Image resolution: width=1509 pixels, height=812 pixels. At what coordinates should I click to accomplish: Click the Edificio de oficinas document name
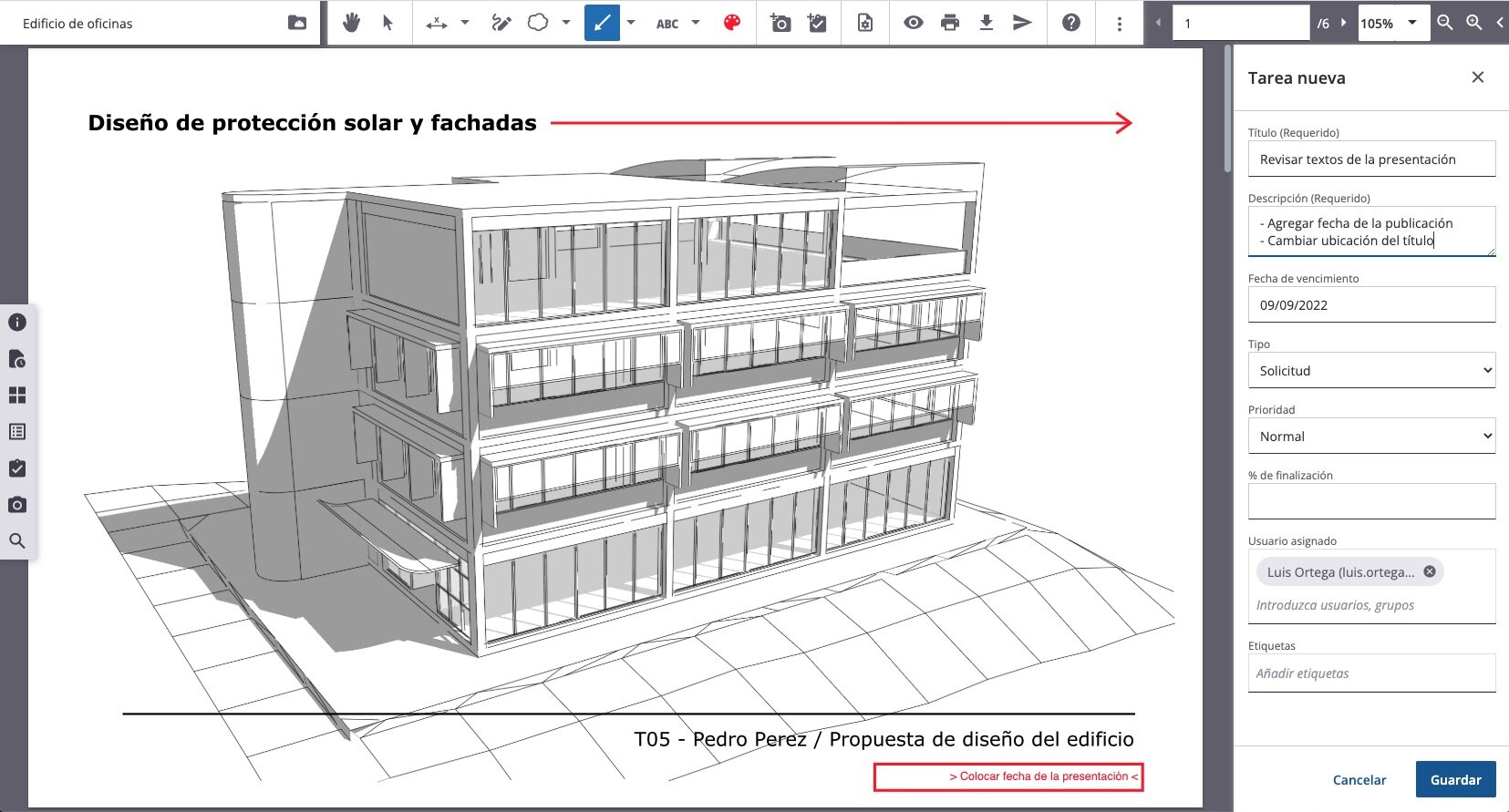[78, 24]
